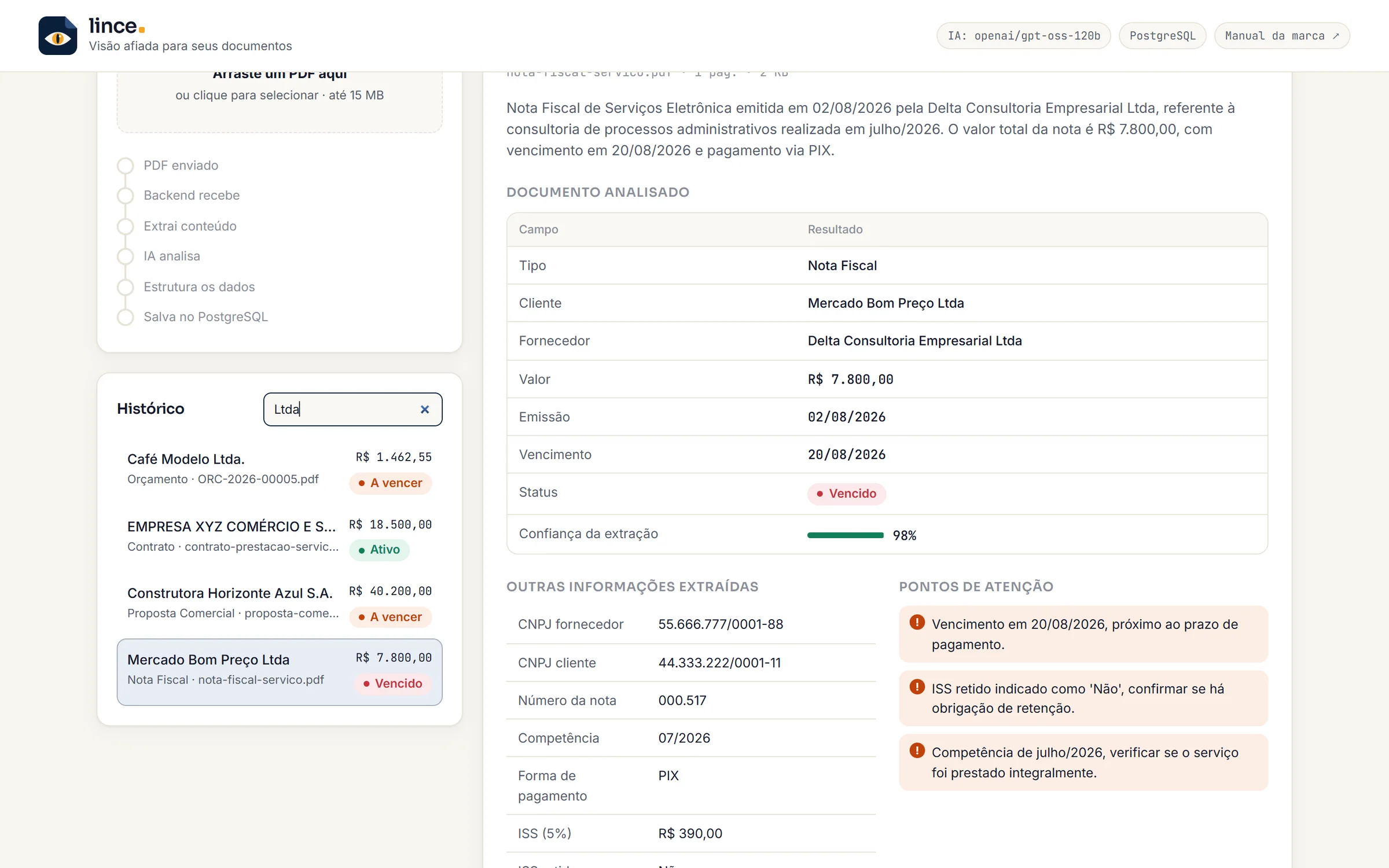The image size is (1389, 868).
Task: Click the Ativo badge on EMPRESA XYZ
Action: [379, 550]
